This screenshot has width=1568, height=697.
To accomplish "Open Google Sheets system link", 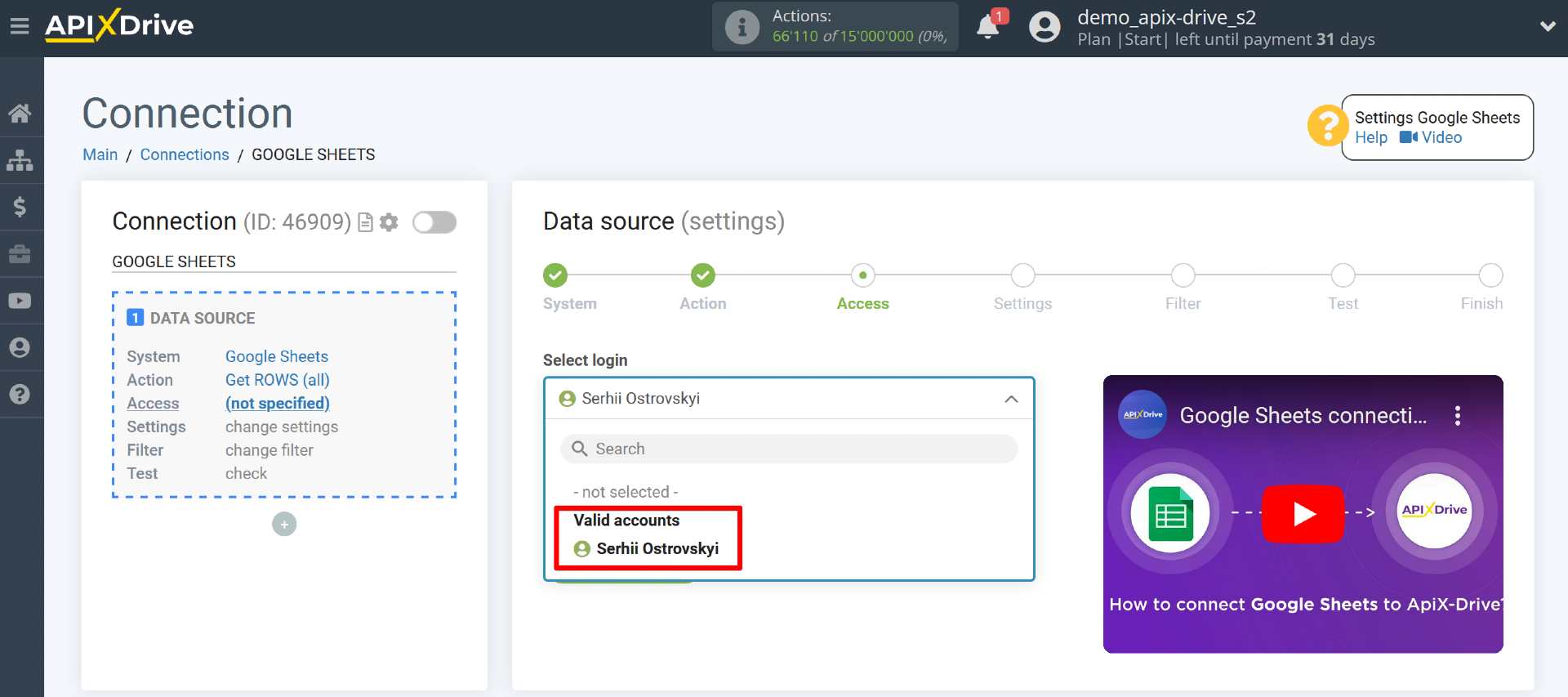I will click(277, 356).
